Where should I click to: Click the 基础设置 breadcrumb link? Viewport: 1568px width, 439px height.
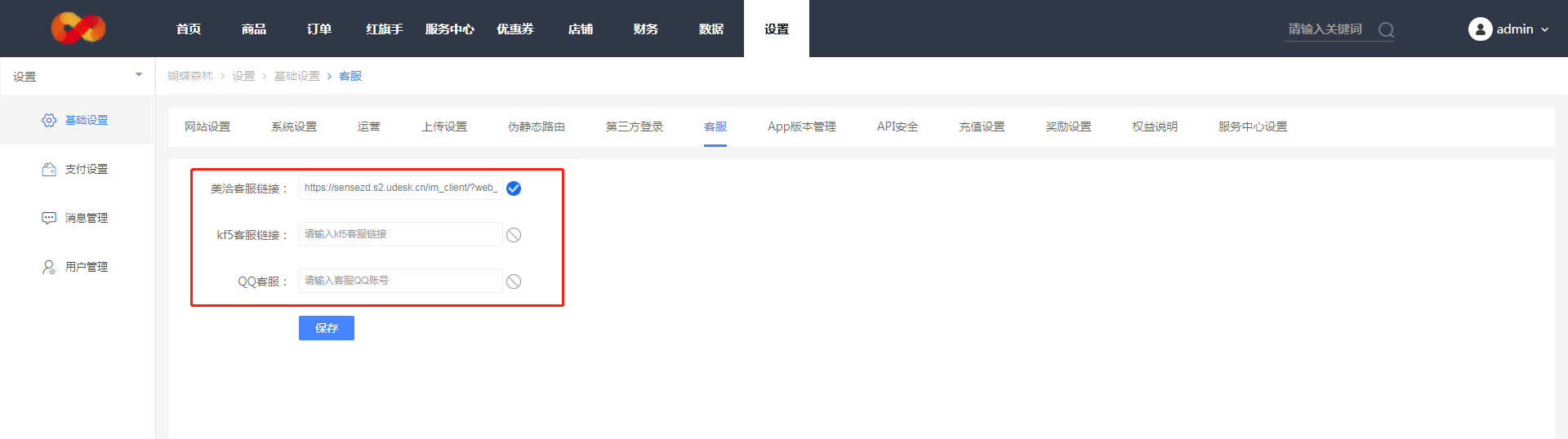[297, 76]
